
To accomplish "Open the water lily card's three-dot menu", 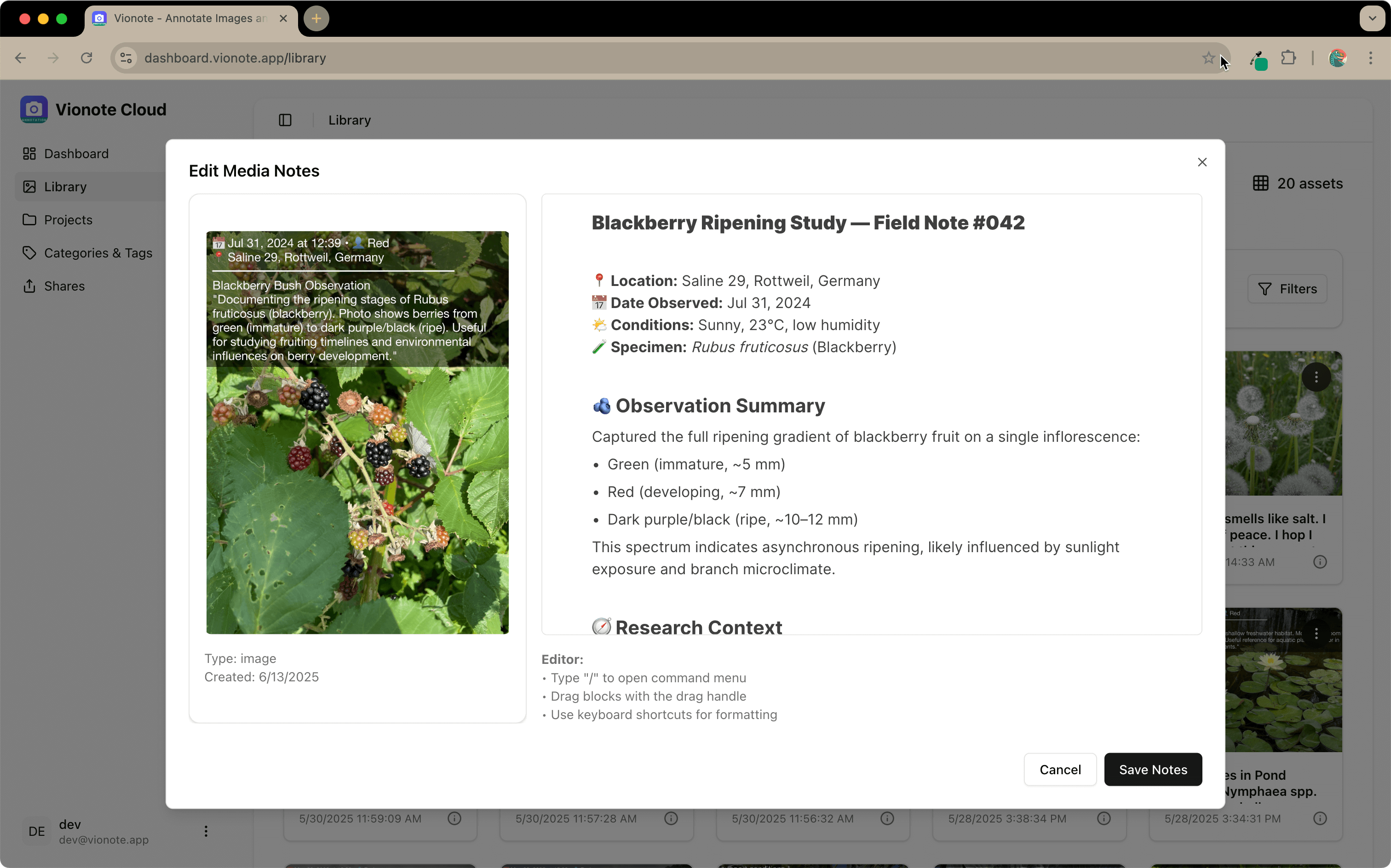I will click(1316, 633).
